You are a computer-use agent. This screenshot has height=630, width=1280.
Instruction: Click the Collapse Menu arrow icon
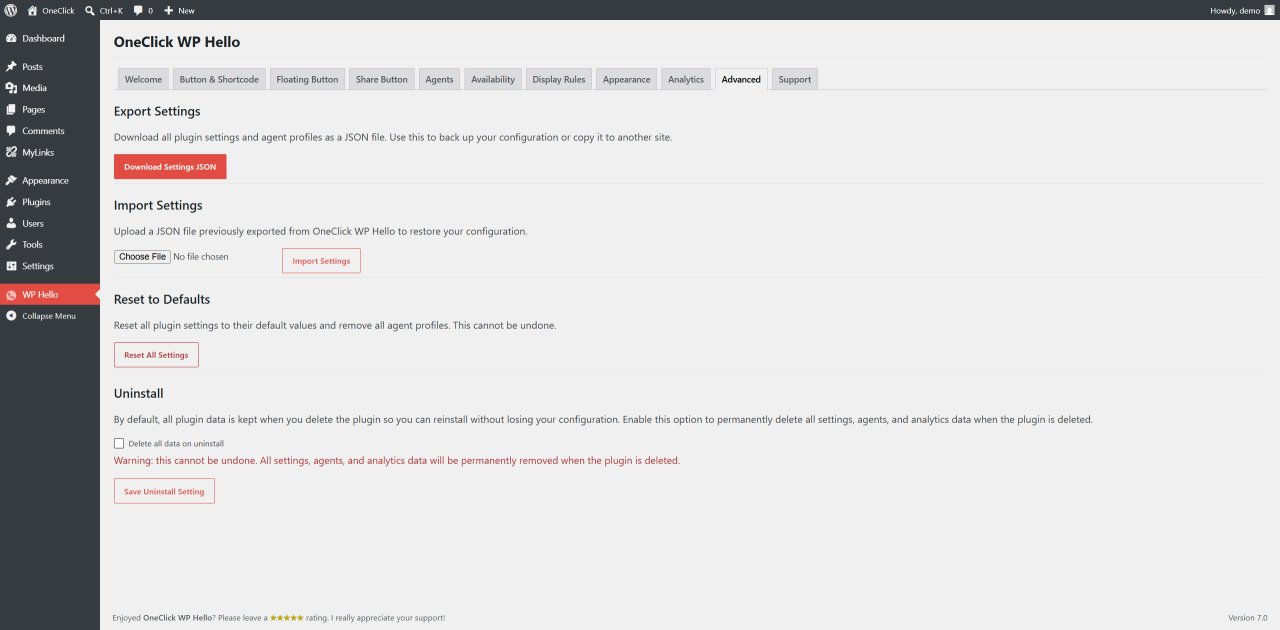[11, 316]
